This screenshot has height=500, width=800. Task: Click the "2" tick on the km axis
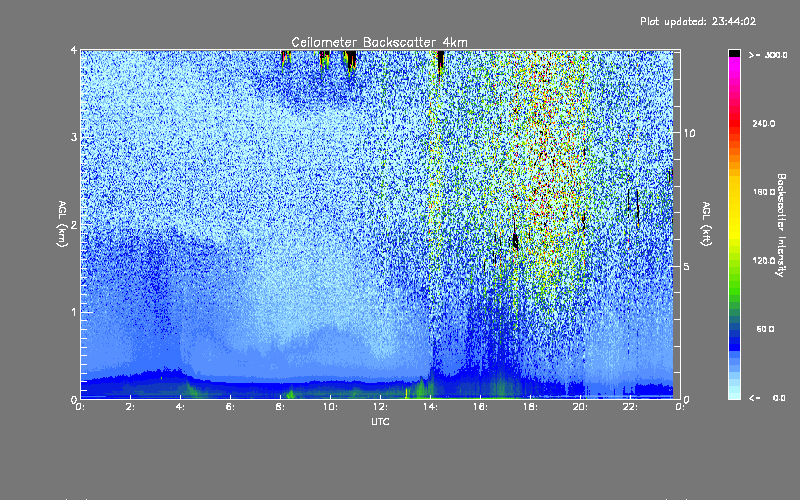74,224
